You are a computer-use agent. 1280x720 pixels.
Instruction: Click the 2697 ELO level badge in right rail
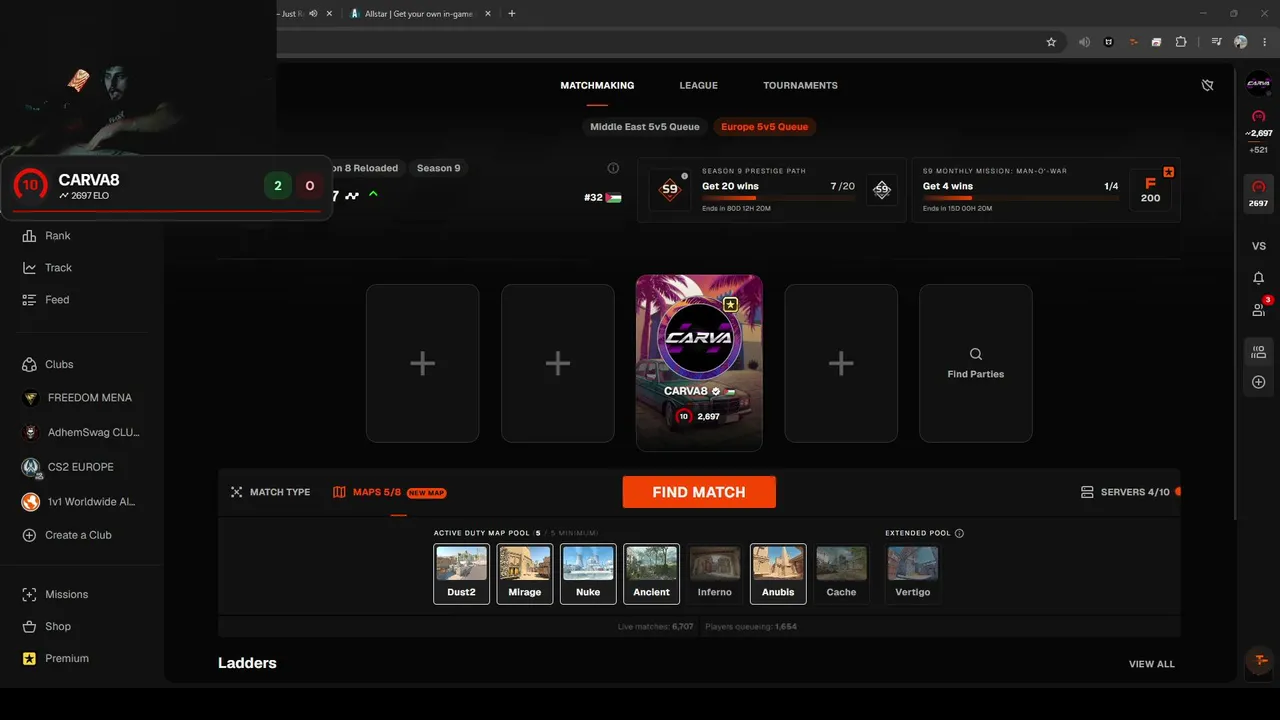click(1259, 192)
